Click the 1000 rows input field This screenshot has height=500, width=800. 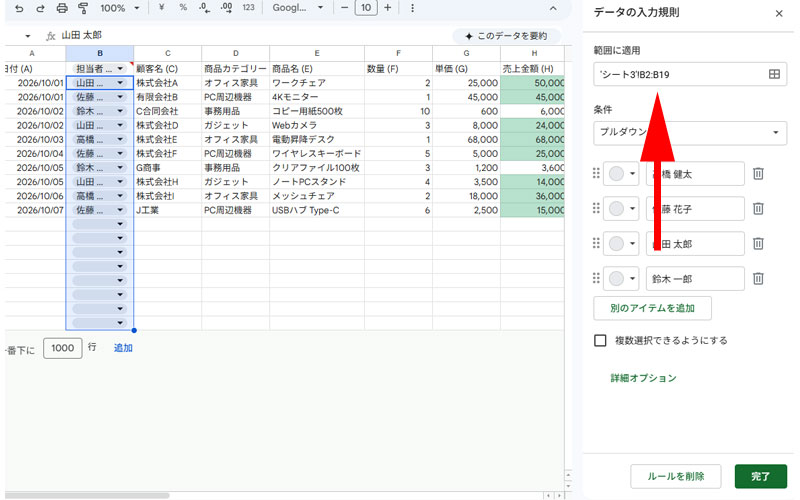[x=63, y=348]
